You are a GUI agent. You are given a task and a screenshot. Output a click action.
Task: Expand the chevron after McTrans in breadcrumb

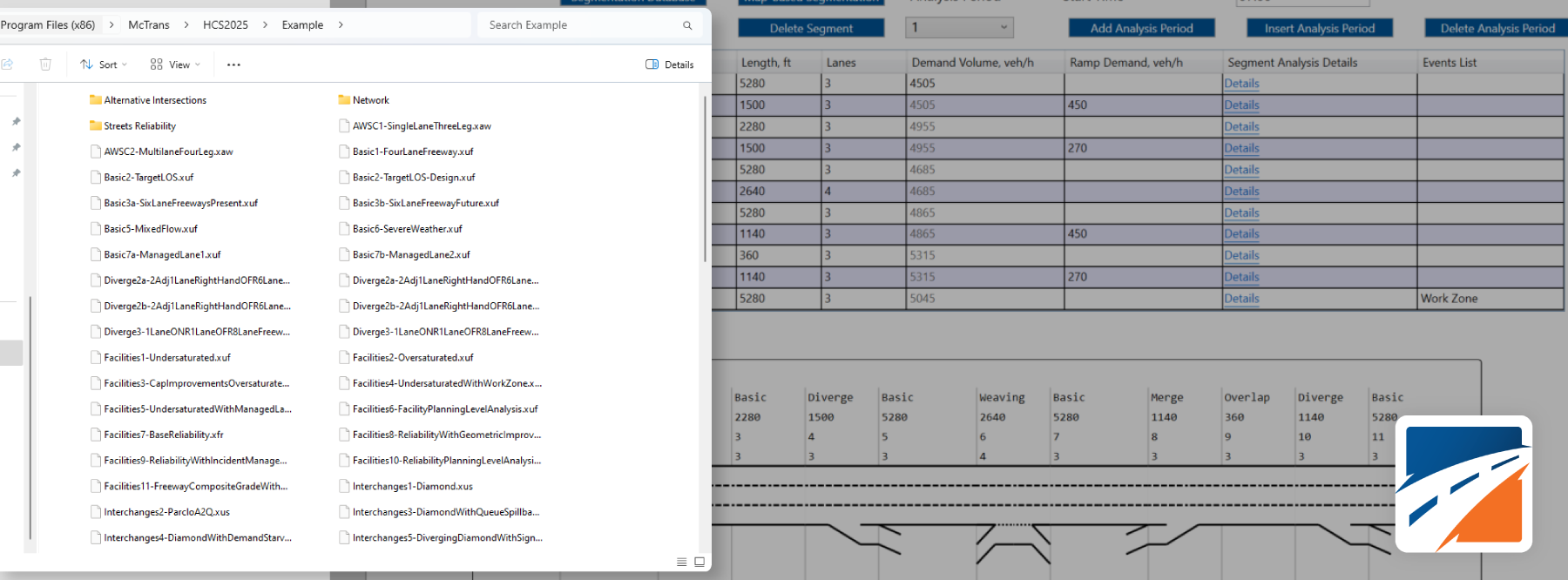point(186,25)
